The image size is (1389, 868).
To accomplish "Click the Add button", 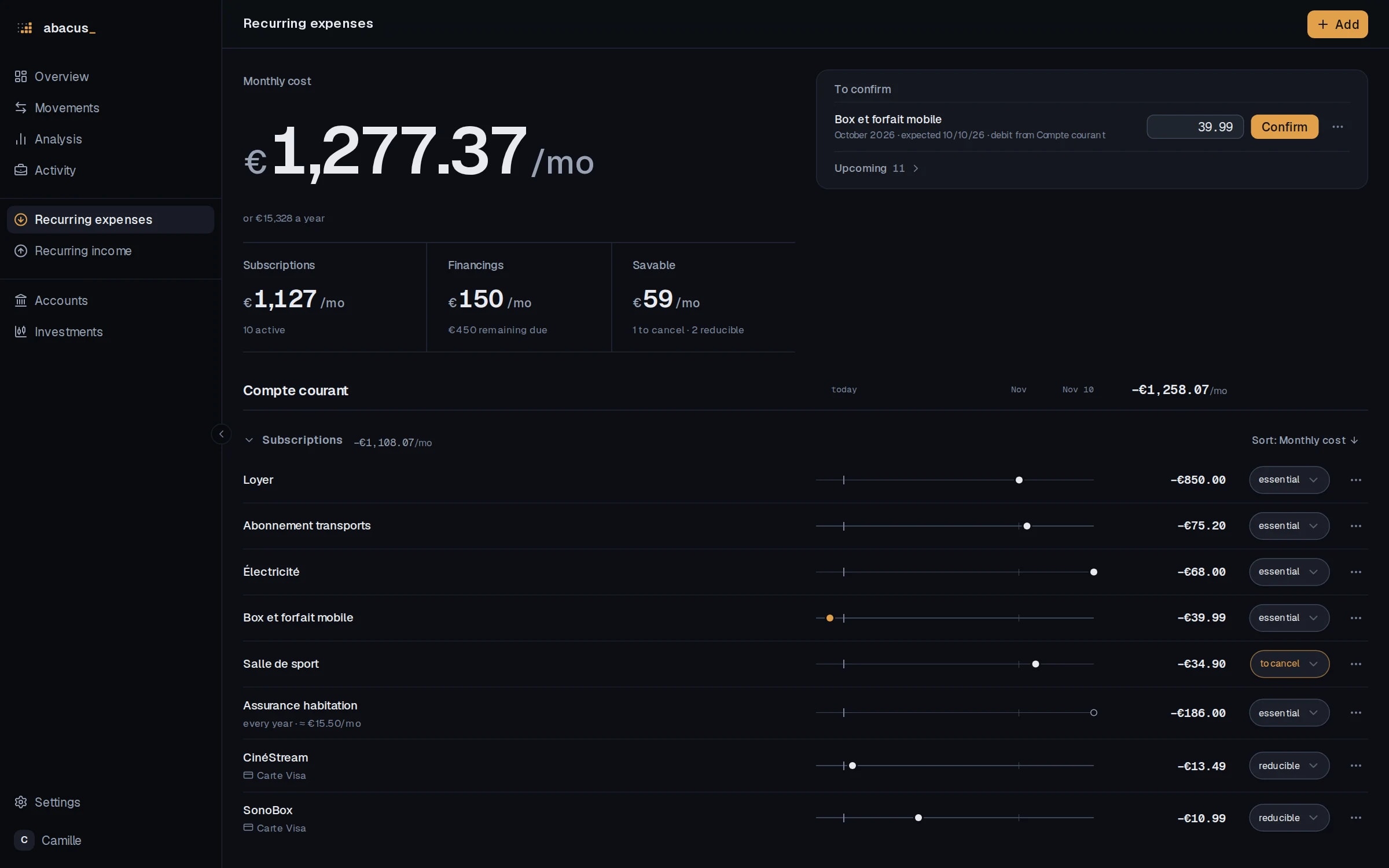I will click(x=1337, y=24).
